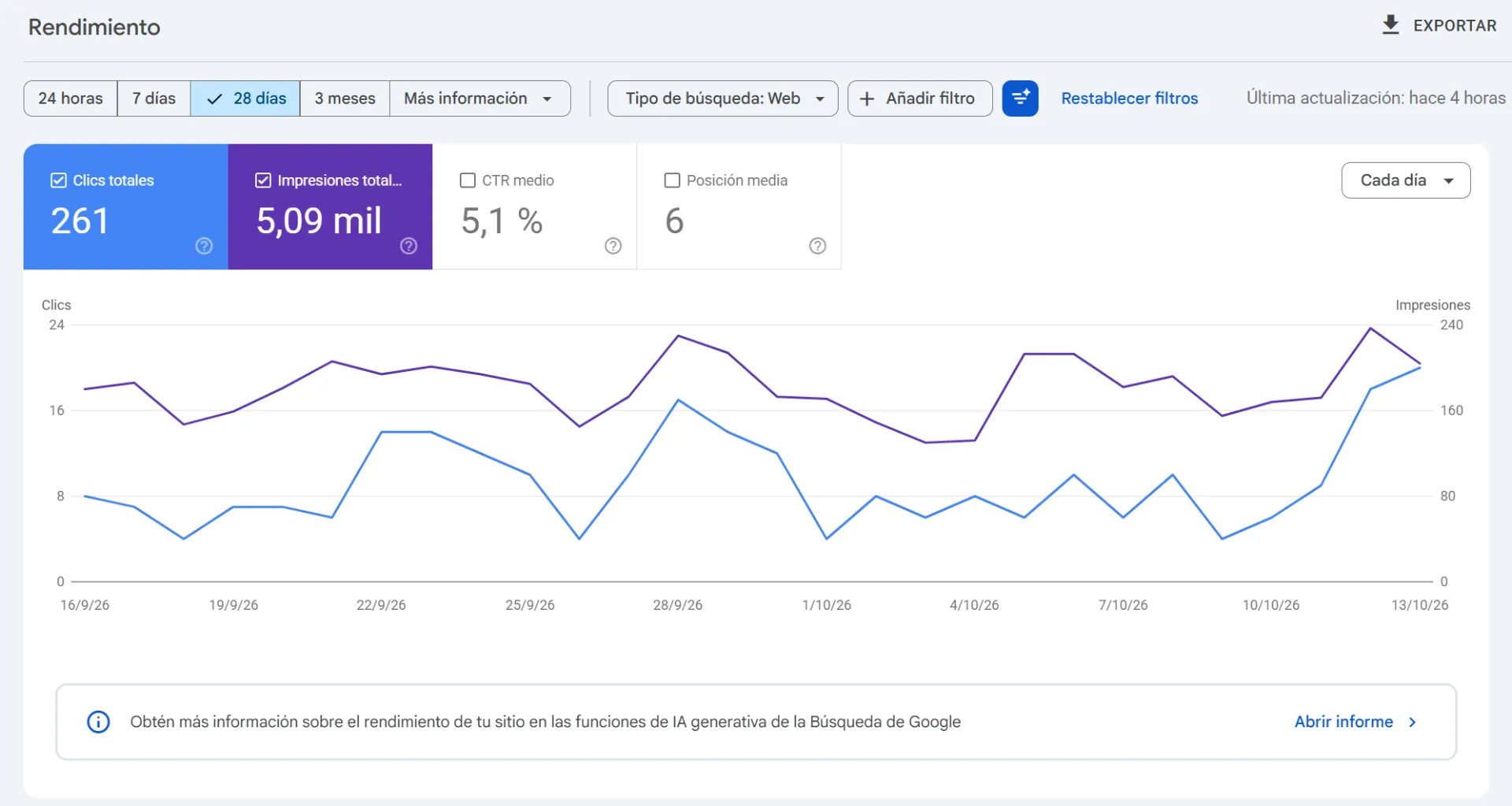This screenshot has width=1512, height=806.
Task: Click the 16/9/26 date label on chart
Action: (x=85, y=605)
